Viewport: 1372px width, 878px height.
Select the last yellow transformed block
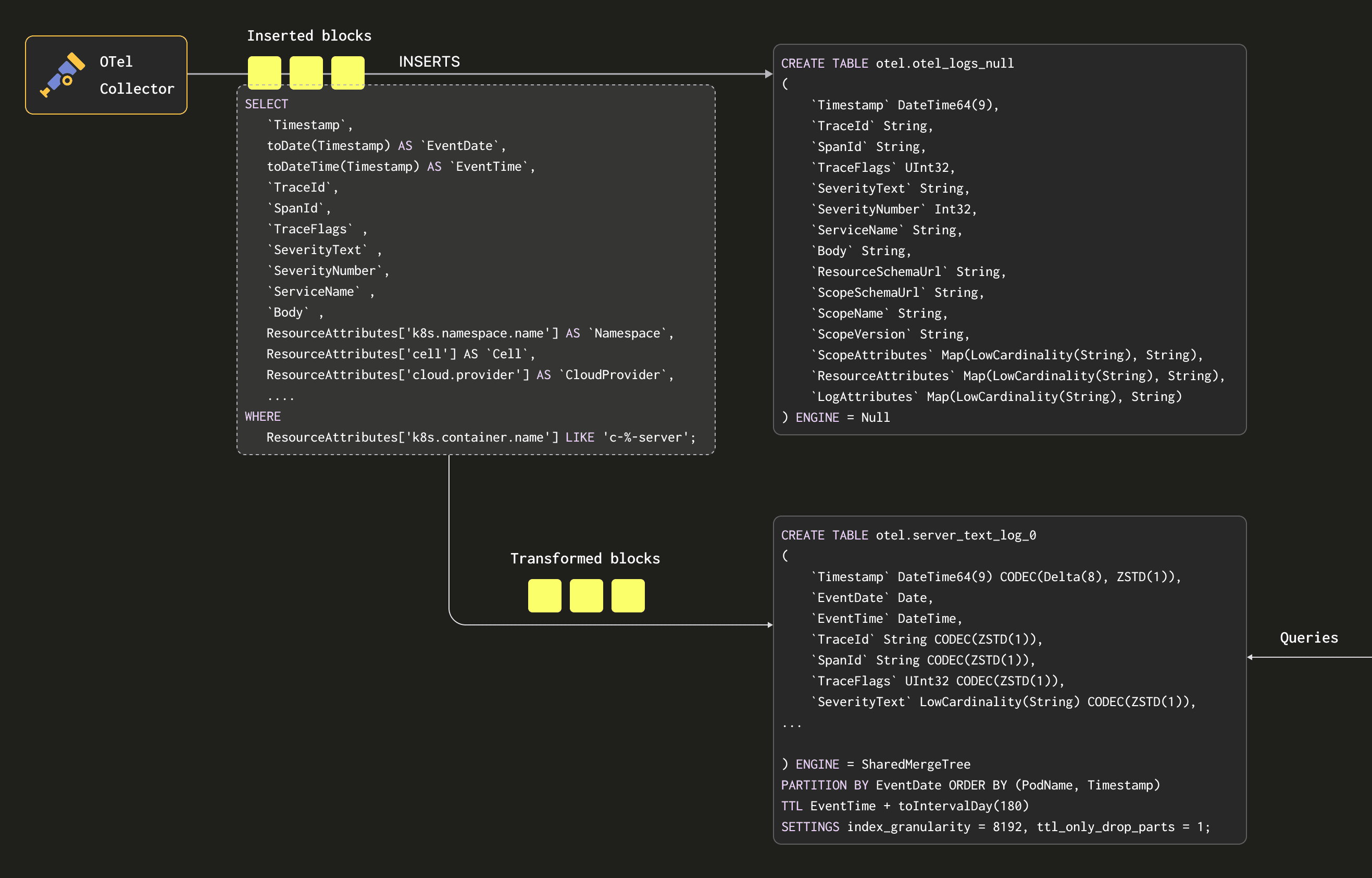point(628,596)
